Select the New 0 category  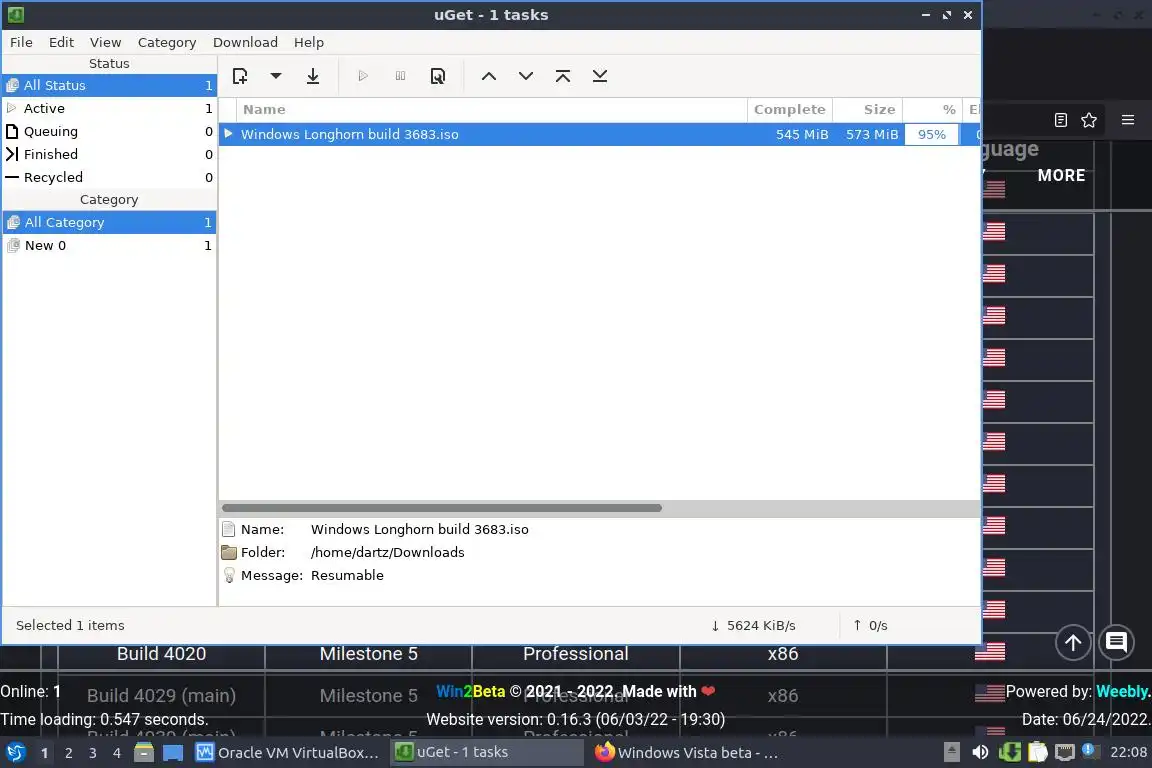[x=109, y=245]
